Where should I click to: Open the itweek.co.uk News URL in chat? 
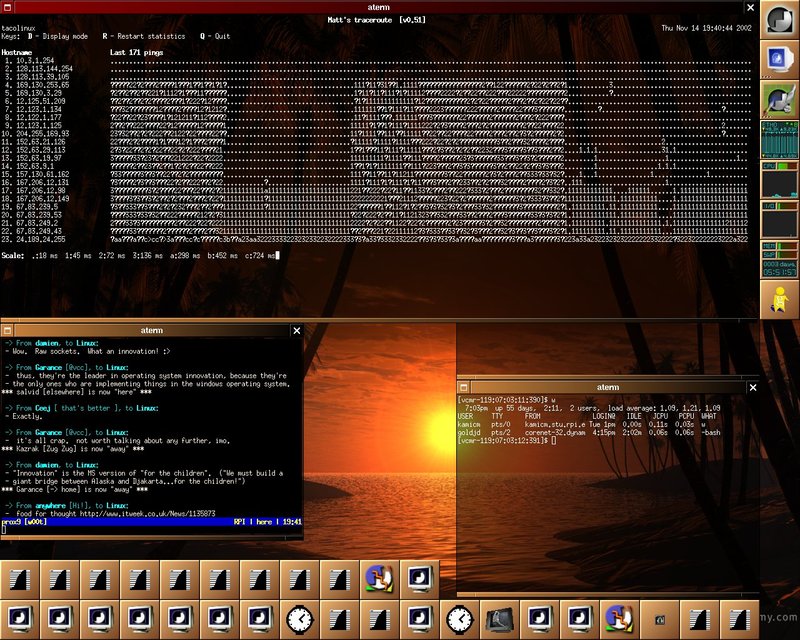(147, 513)
